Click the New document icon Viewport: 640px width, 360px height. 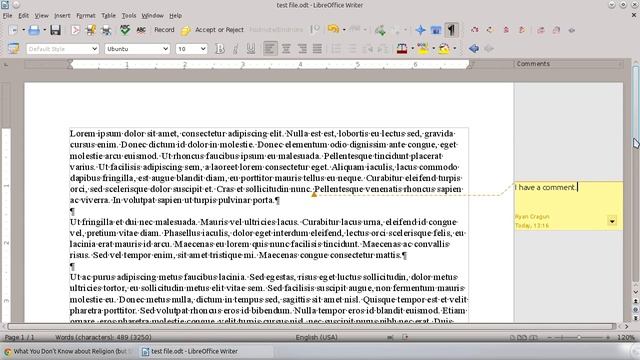13,30
